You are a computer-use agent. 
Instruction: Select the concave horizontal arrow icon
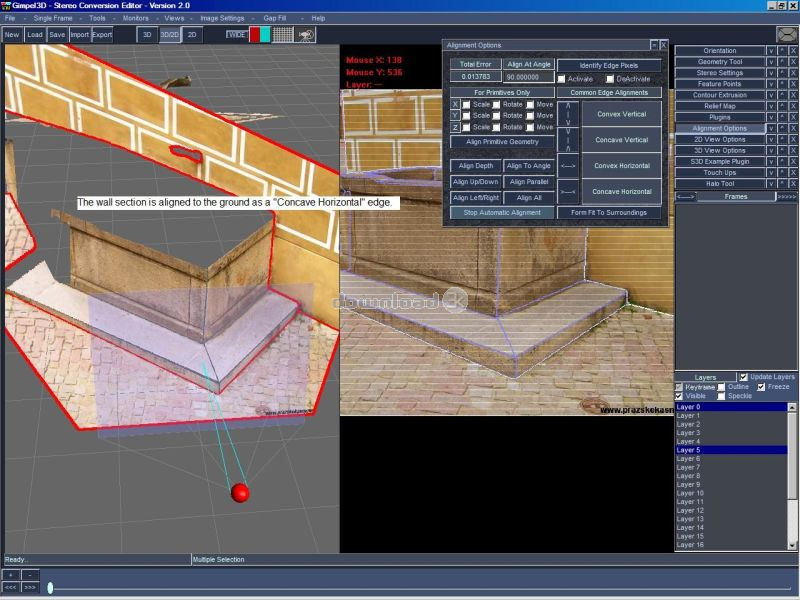pos(568,191)
